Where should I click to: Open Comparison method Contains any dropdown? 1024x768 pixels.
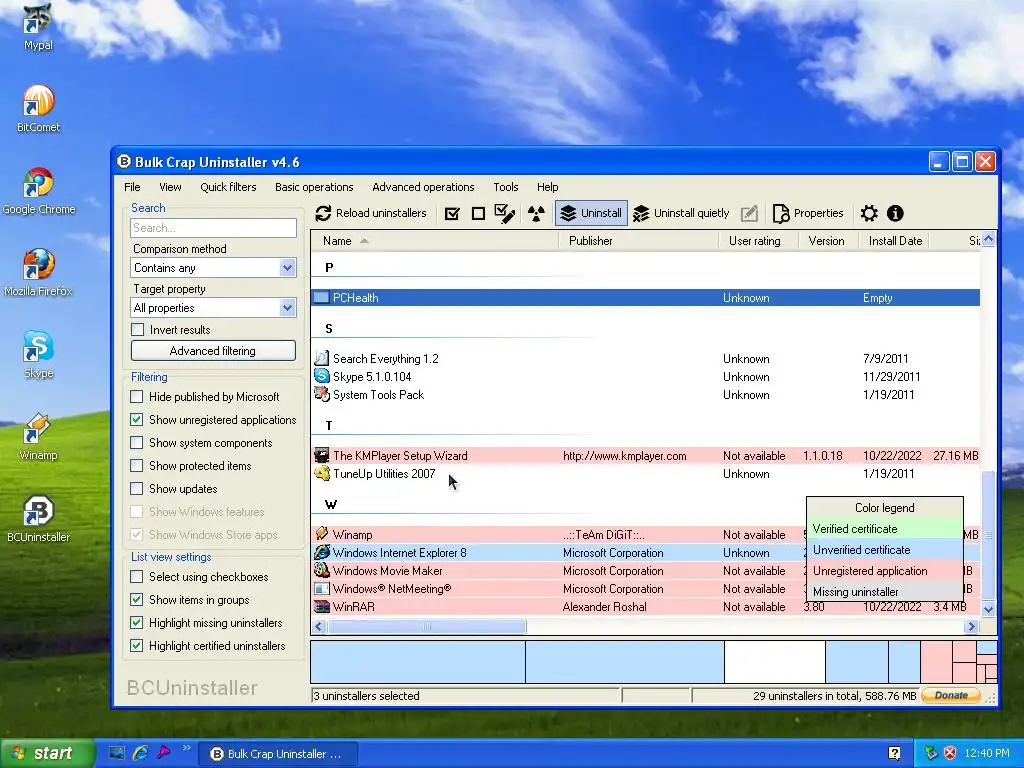click(x=213, y=268)
